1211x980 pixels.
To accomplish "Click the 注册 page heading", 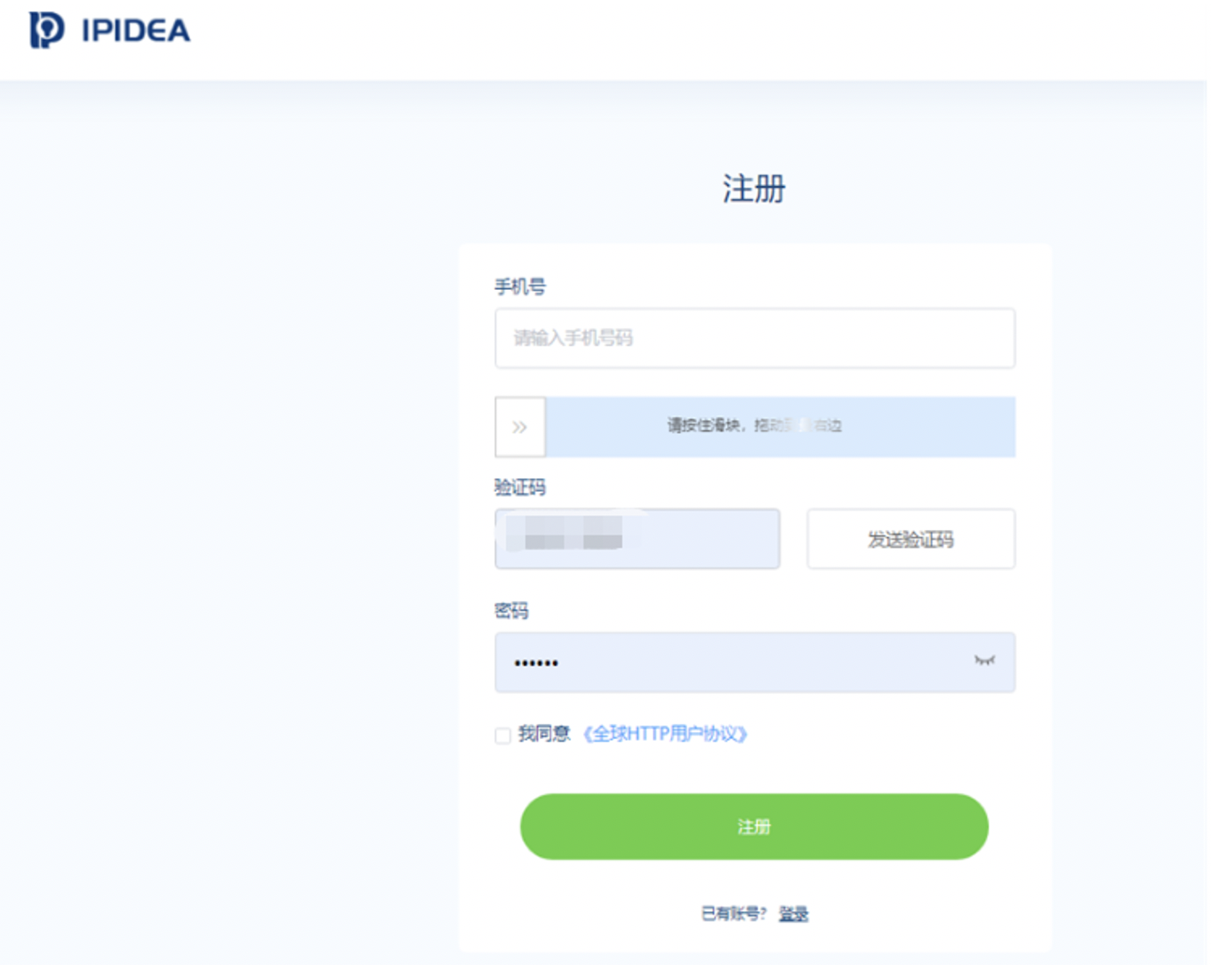I will (x=754, y=189).
